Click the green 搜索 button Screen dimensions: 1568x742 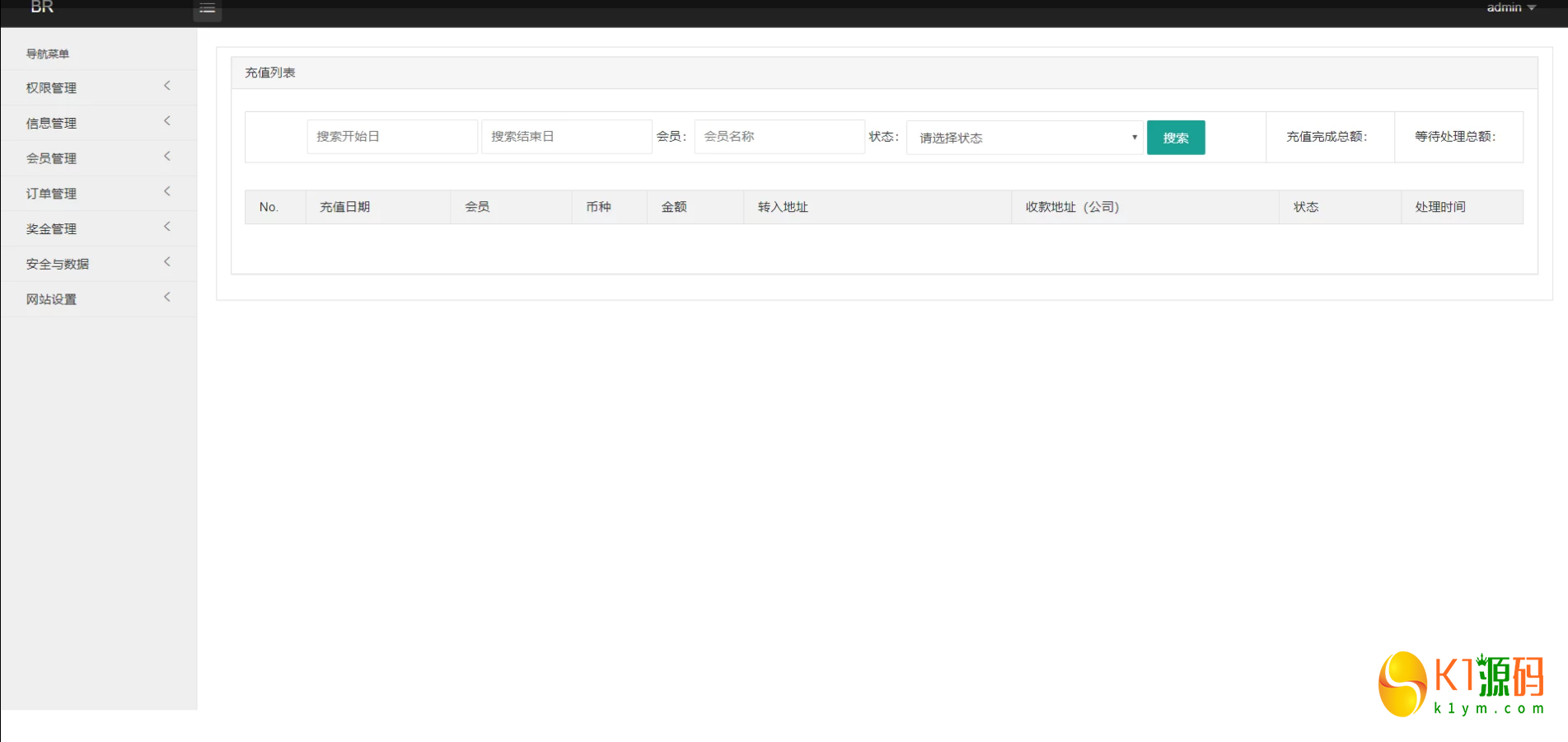[1176, 138]
